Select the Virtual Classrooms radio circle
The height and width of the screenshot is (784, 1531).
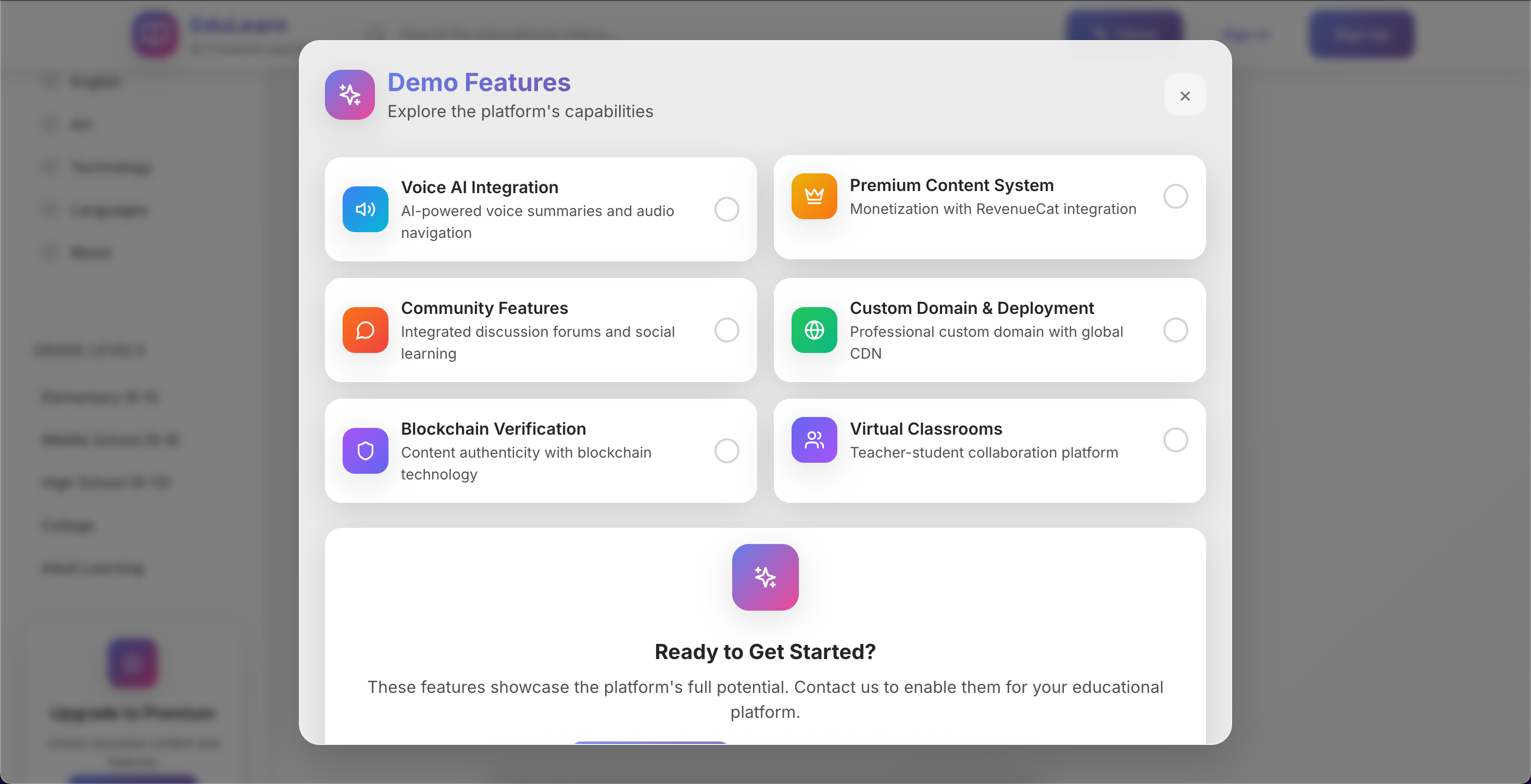click(x=1175, y=439)
